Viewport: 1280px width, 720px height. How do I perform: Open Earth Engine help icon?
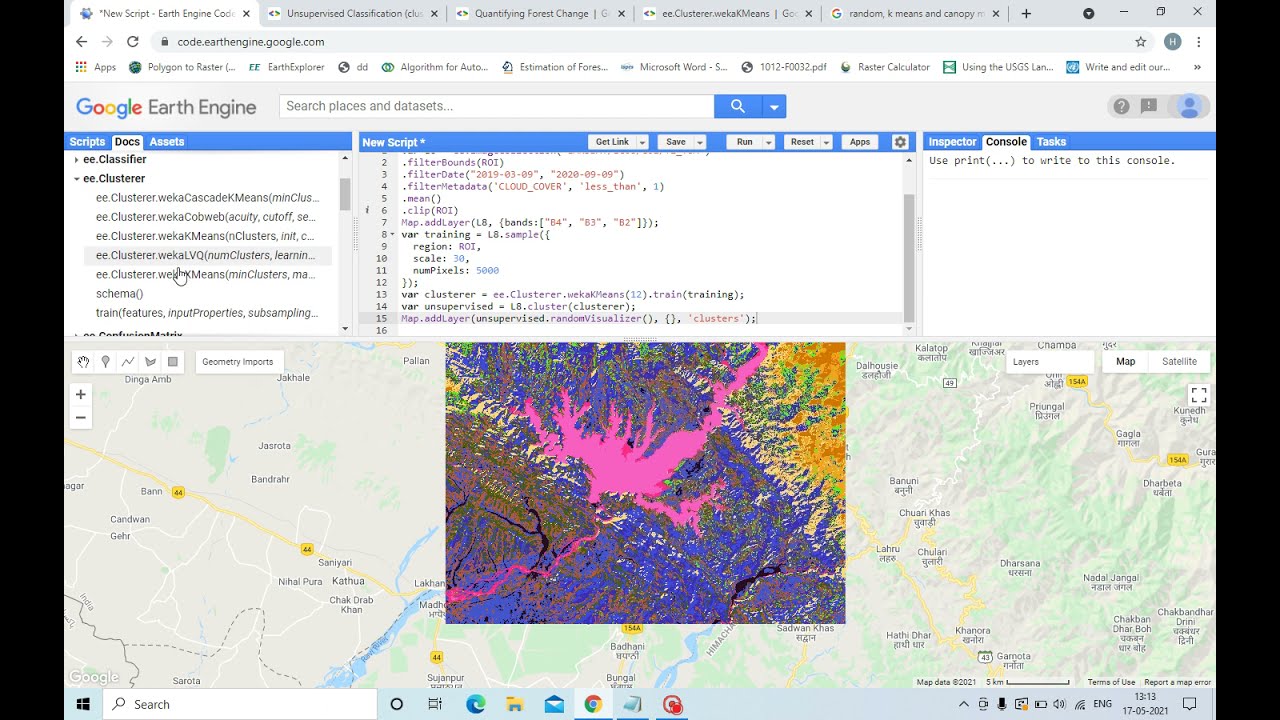1122,106
